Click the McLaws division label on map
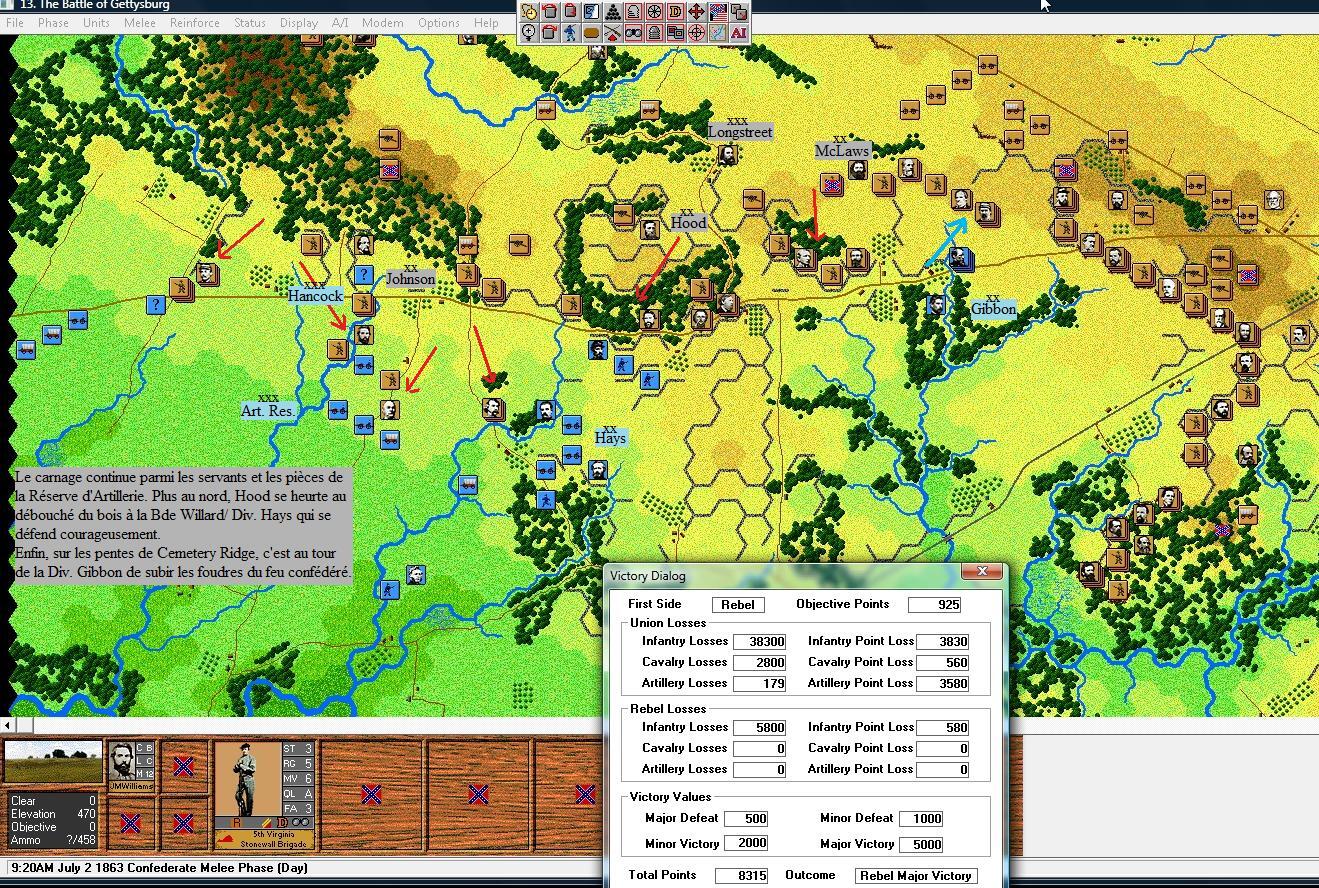Image resolution: width=1319 pixels, height=888 pixels. [x=842, y=151]
